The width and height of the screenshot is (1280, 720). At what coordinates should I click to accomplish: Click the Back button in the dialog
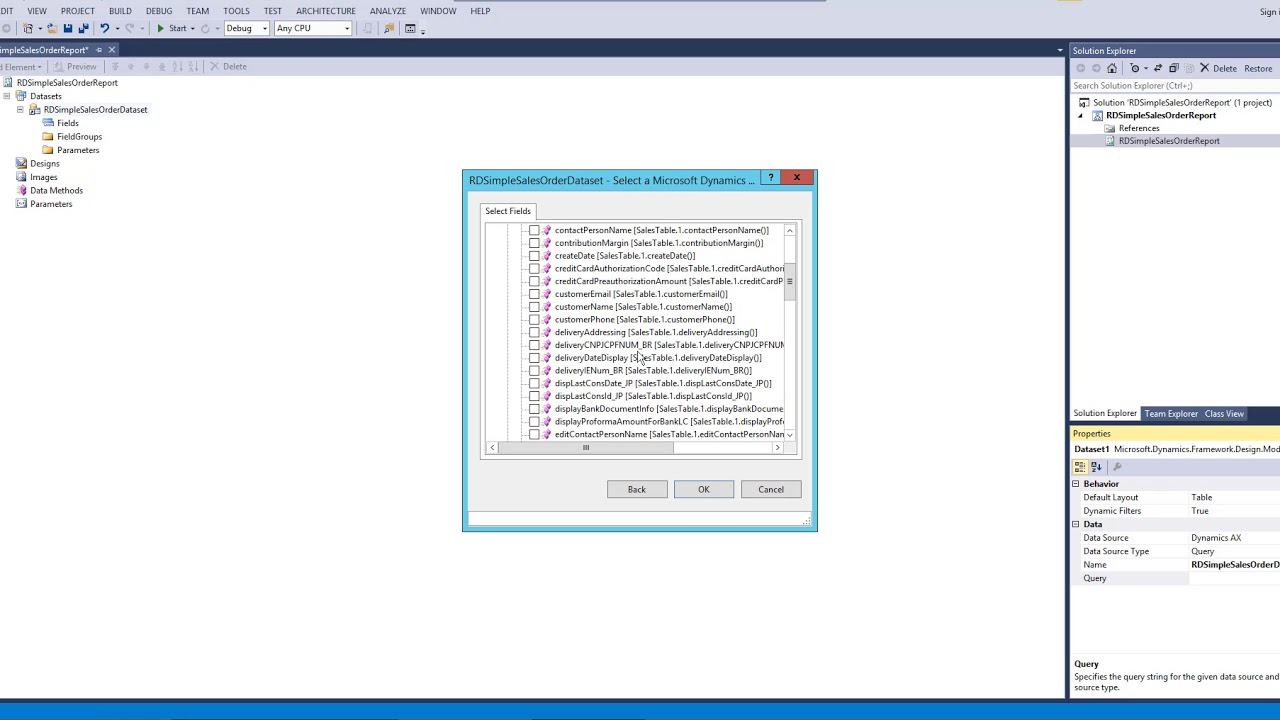point(637,489)
